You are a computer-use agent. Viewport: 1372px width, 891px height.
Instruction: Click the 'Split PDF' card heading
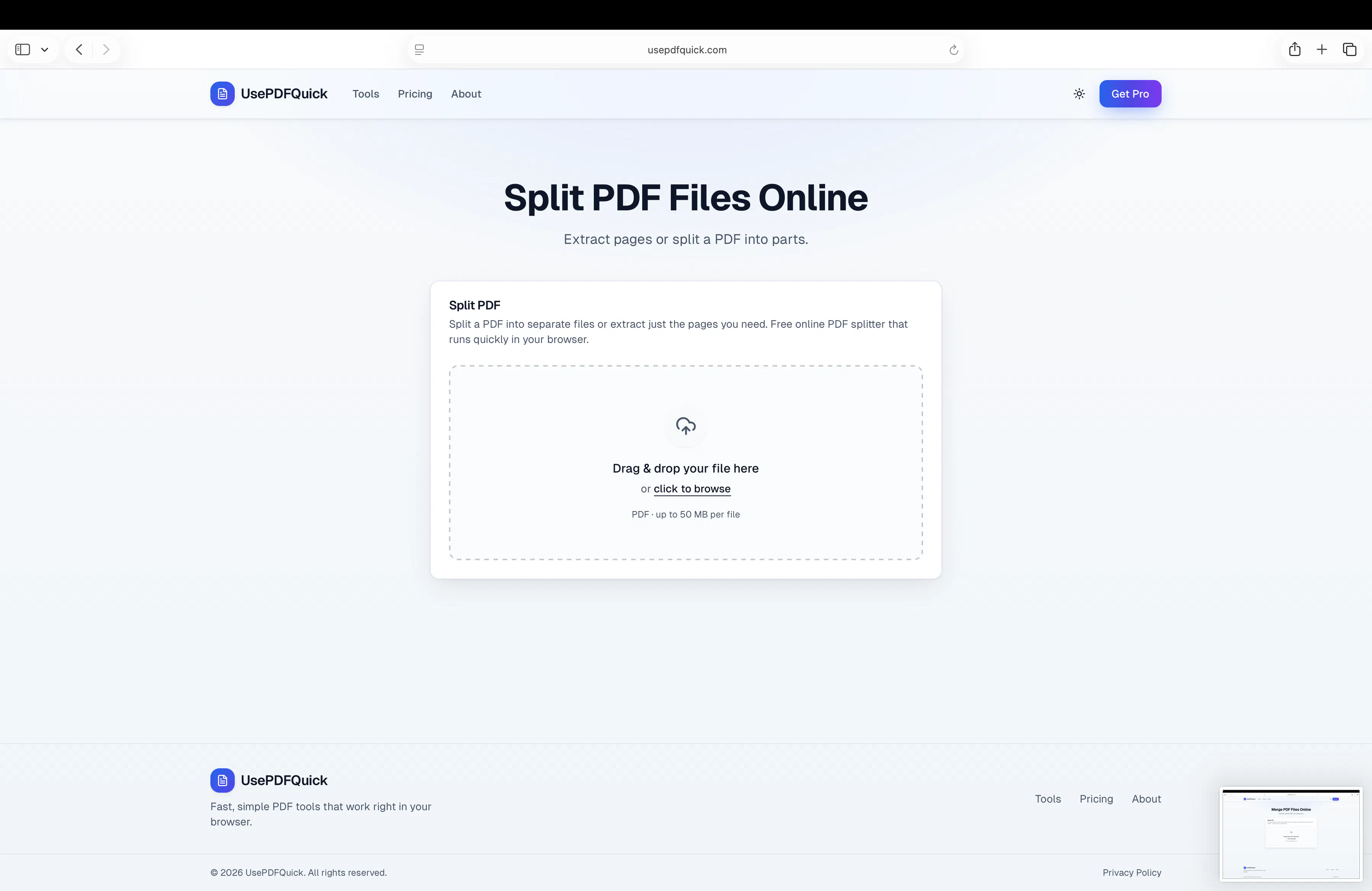(474, 306)
